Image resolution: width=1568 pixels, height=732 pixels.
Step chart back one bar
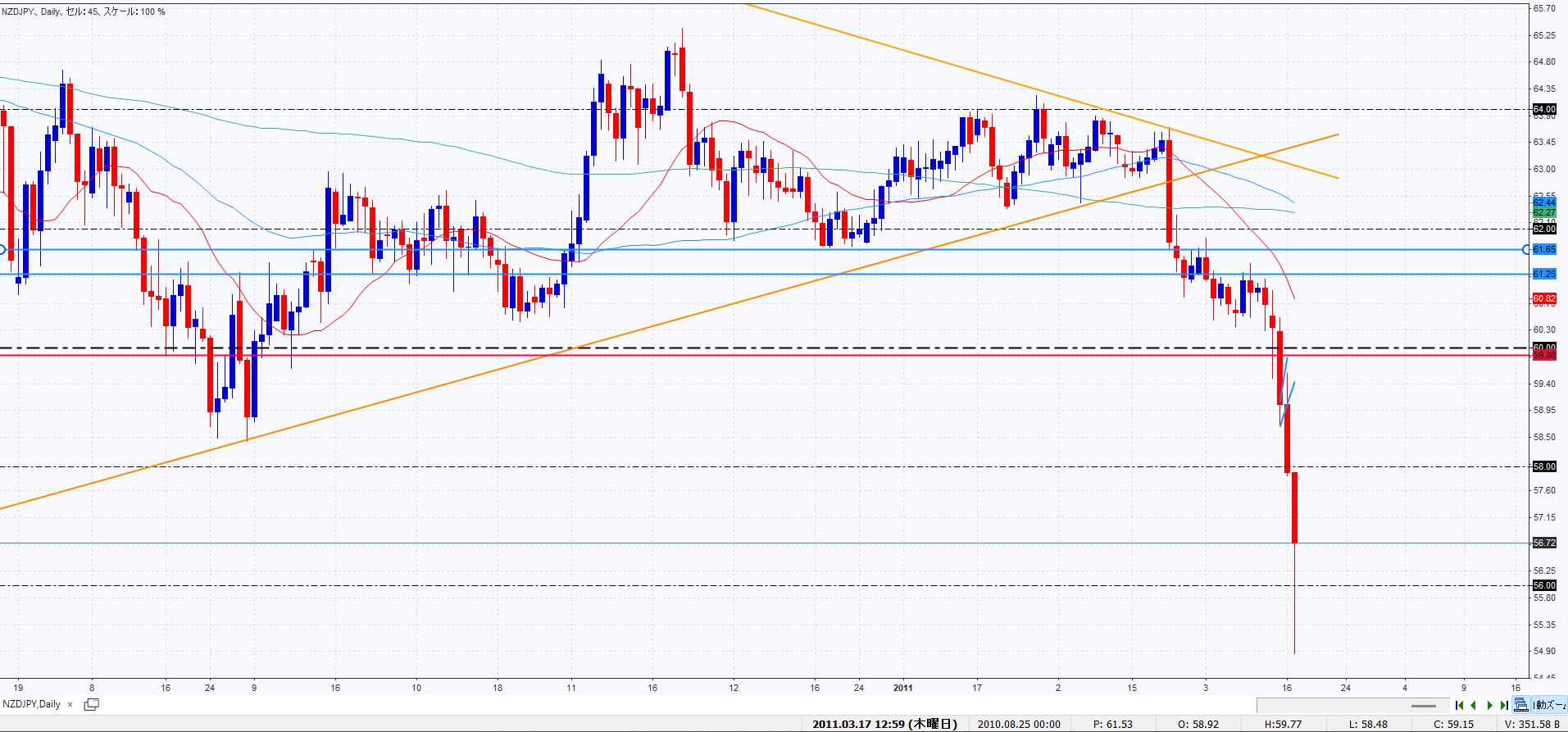point(1474,705)
